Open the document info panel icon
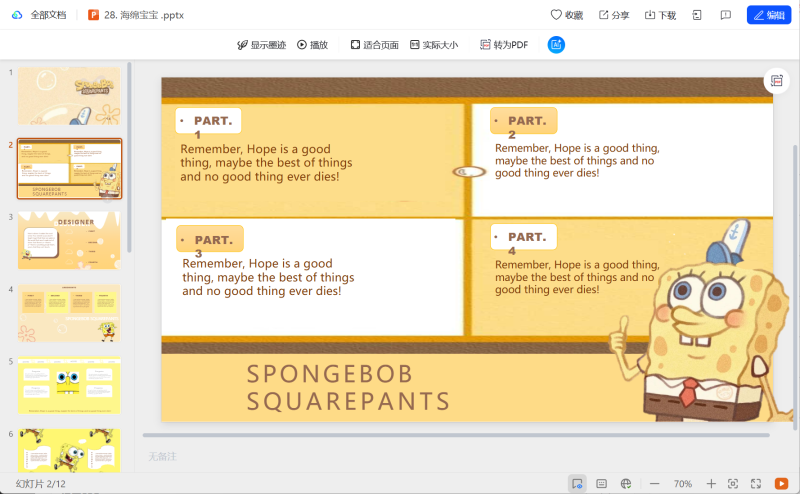This screenshot has width=800, height=494. click(x=697, y=15)
